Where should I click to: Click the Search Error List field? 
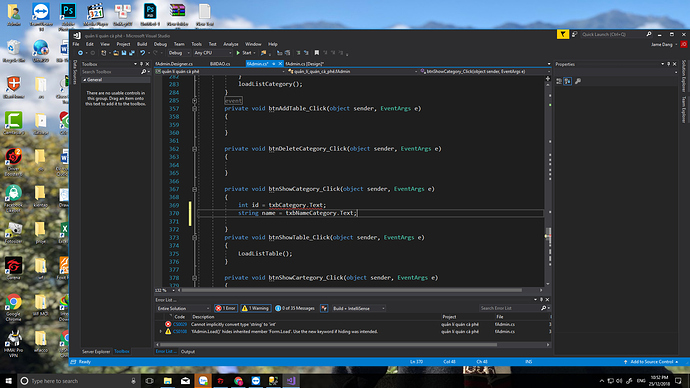510,308
